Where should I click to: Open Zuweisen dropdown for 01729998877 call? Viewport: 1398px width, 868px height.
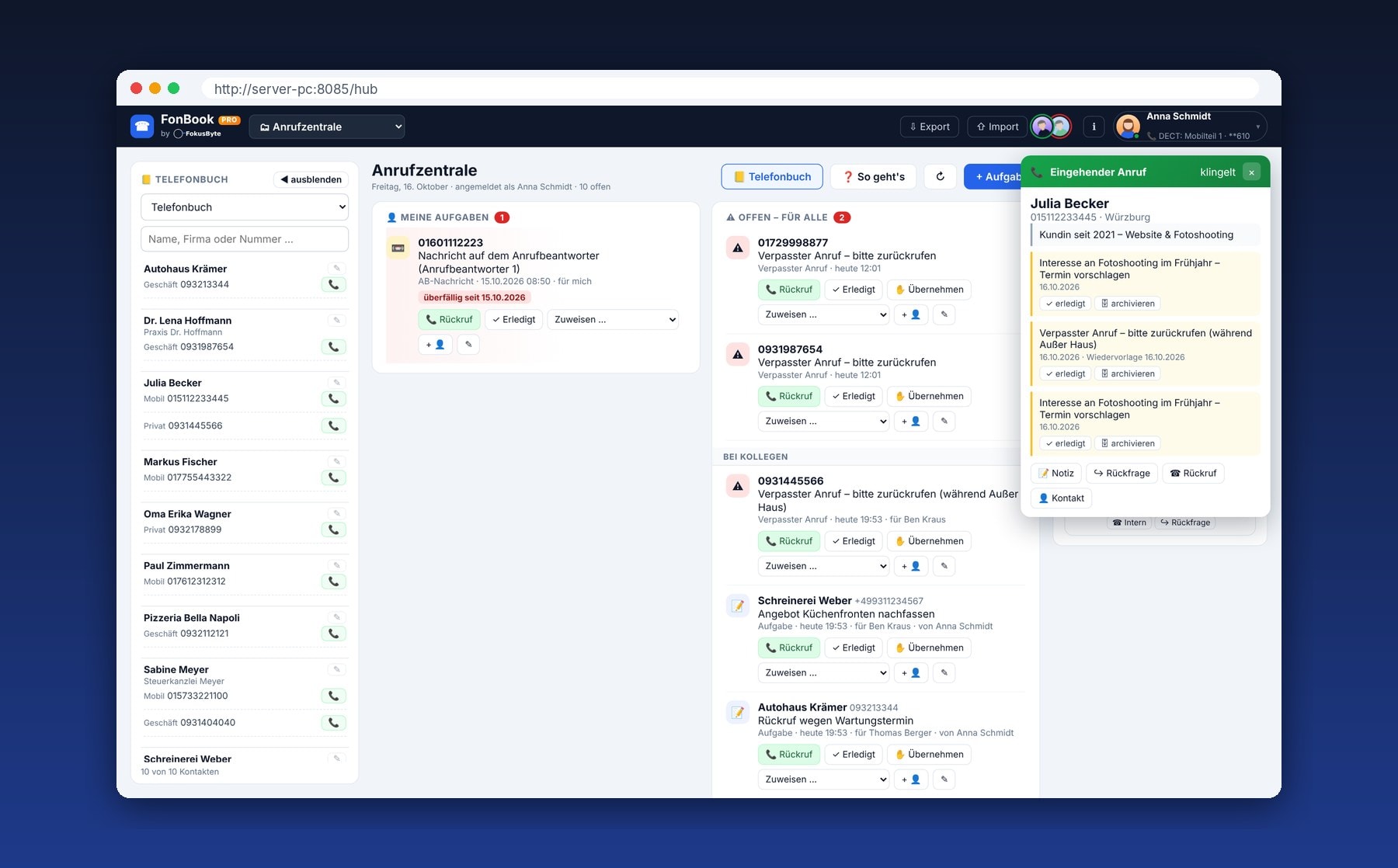tap(823, 315)
